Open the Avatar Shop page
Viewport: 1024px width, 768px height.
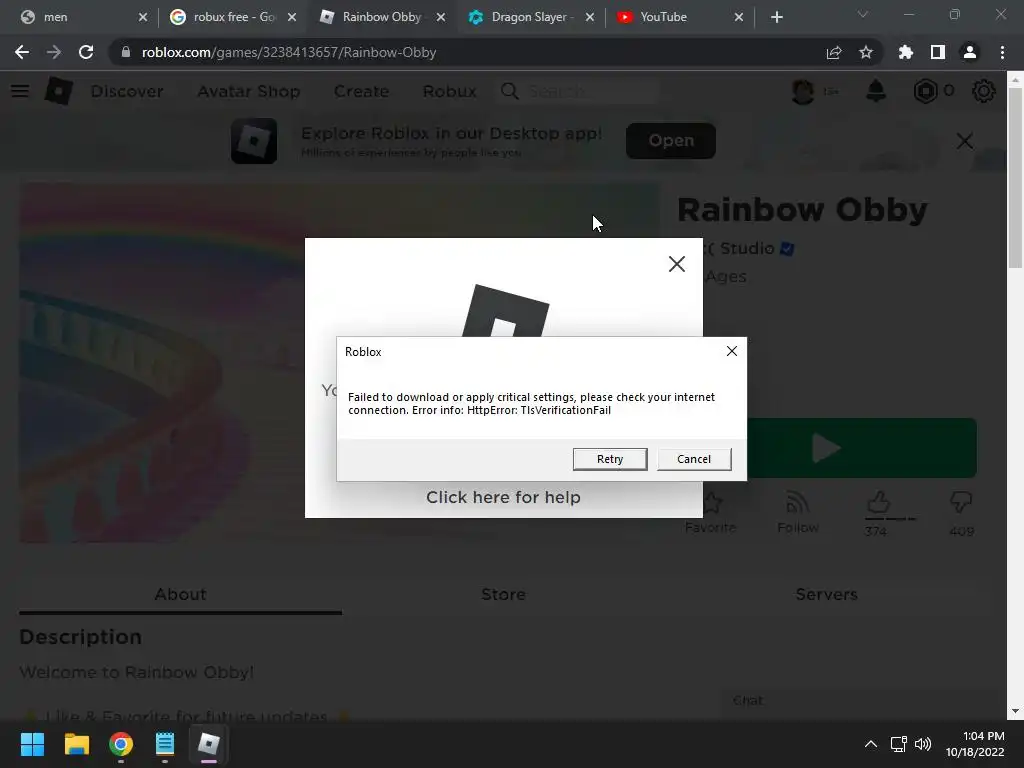(x=249, y=91)
